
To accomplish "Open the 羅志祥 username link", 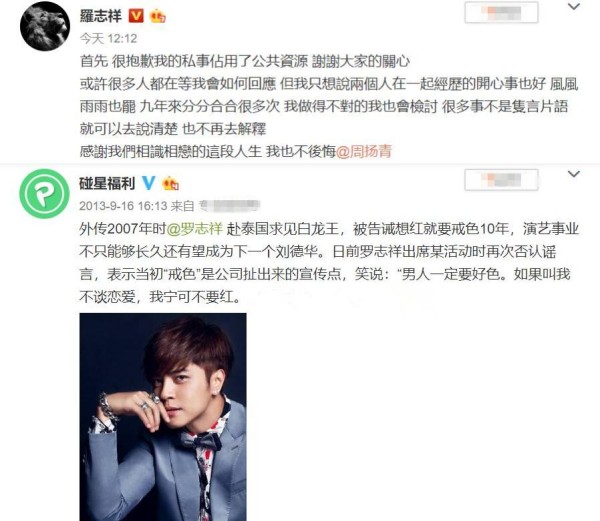I will [101, 16].
